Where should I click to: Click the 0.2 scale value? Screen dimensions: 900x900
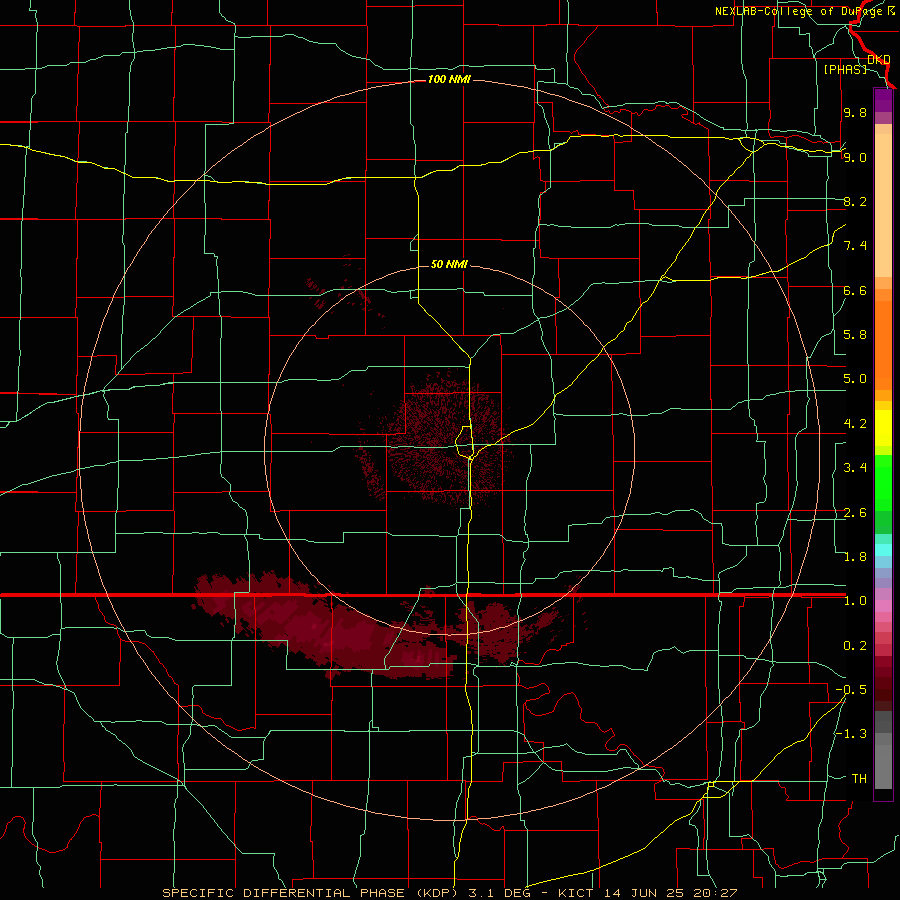pyautogui.click(x=855, y=646)
